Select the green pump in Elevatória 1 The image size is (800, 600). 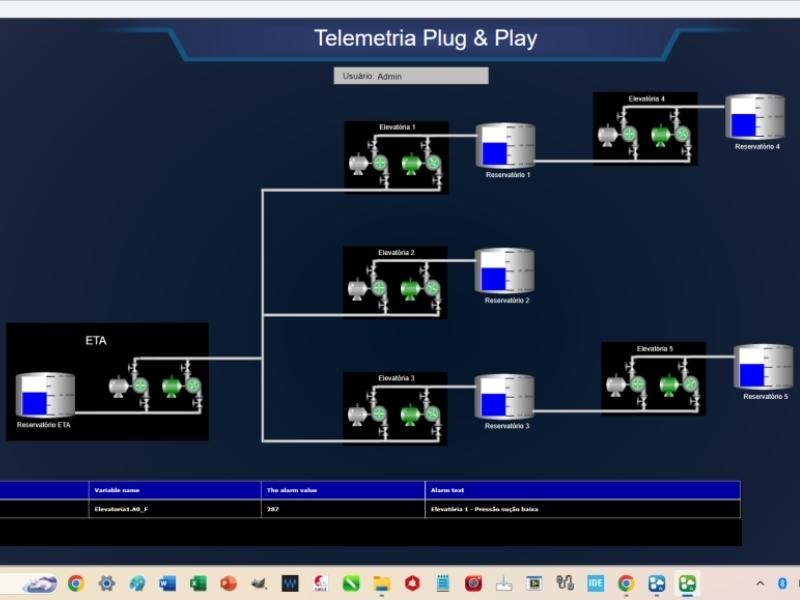tap(410, 163)
